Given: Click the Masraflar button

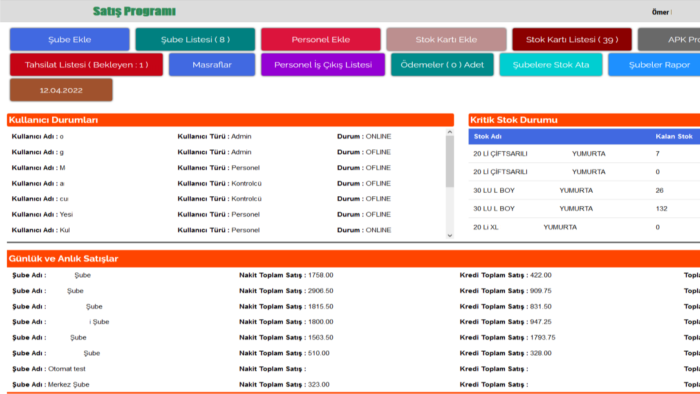Looking at the screenshot, I should (212, 65).
